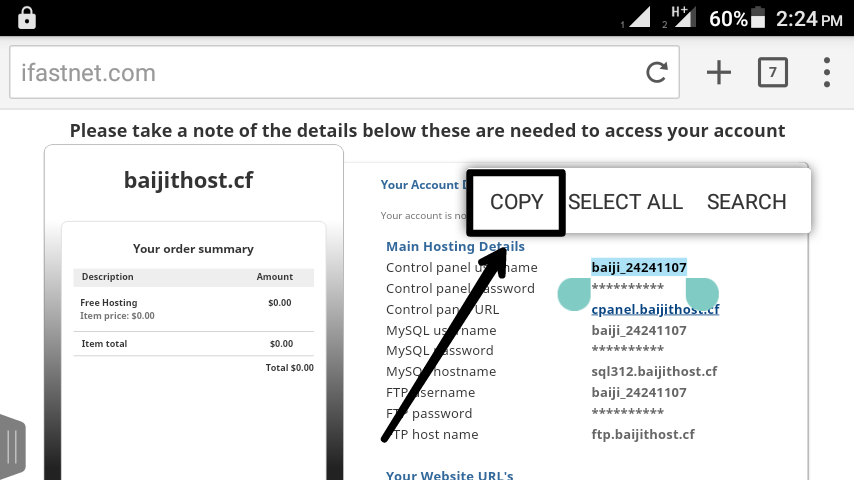Tap the battery icon in status bar
This screenshot has height=480, width=854.
[759, 18]
